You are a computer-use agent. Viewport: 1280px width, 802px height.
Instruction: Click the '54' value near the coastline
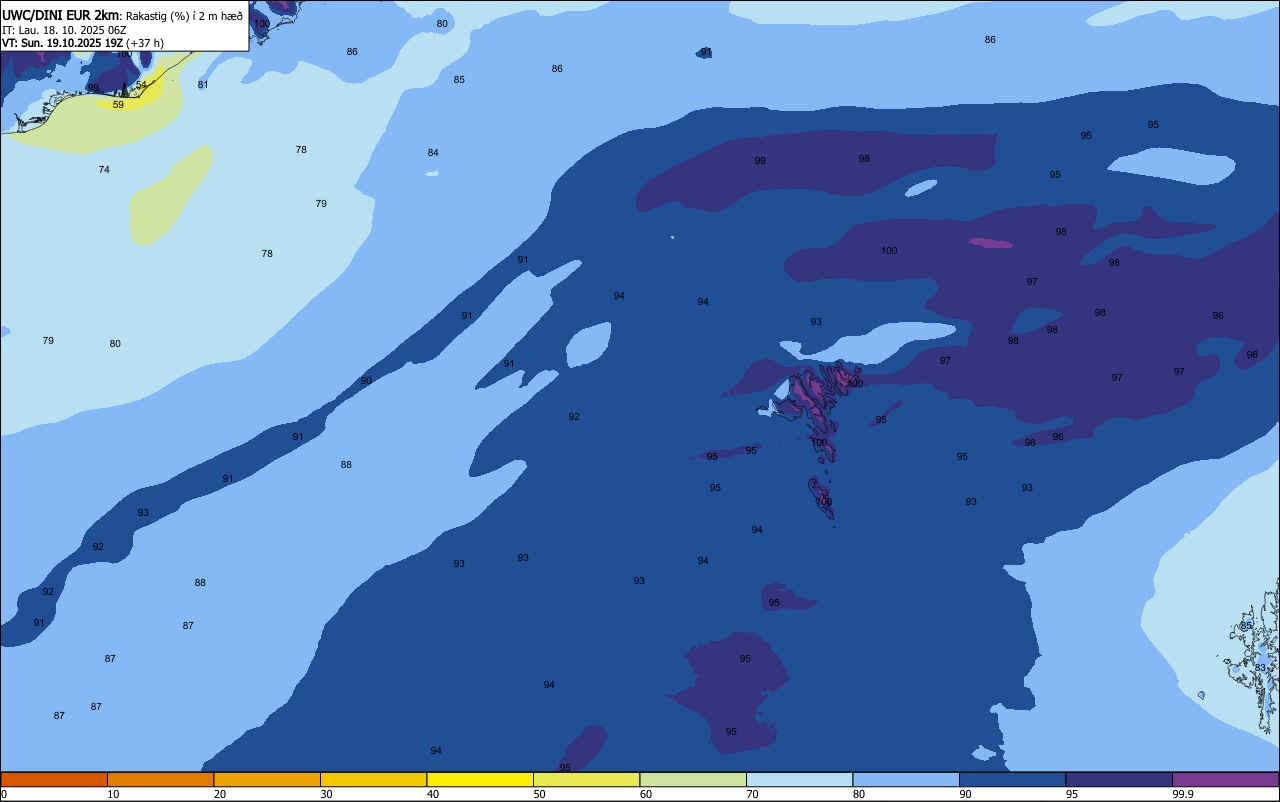click(142, 86)
